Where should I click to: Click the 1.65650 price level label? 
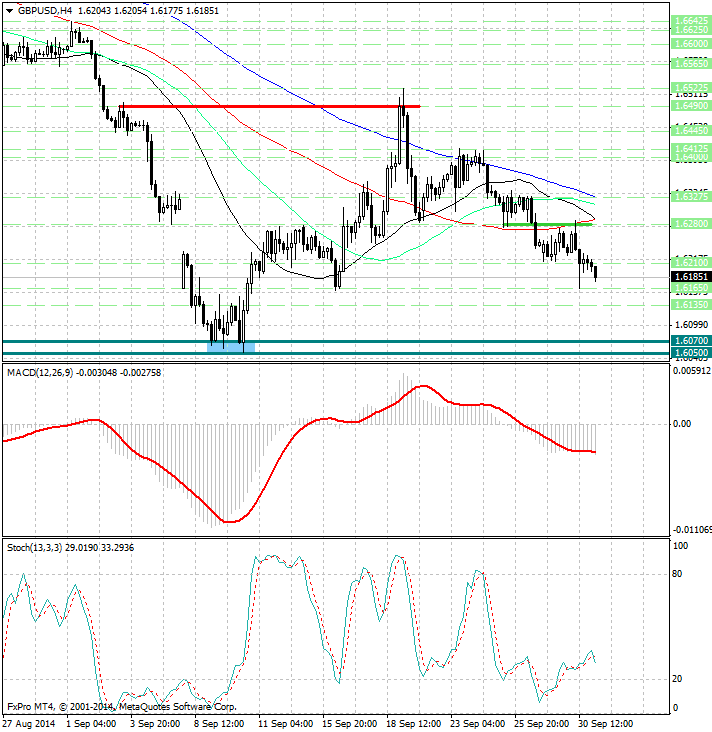click(x=691, y=63)
